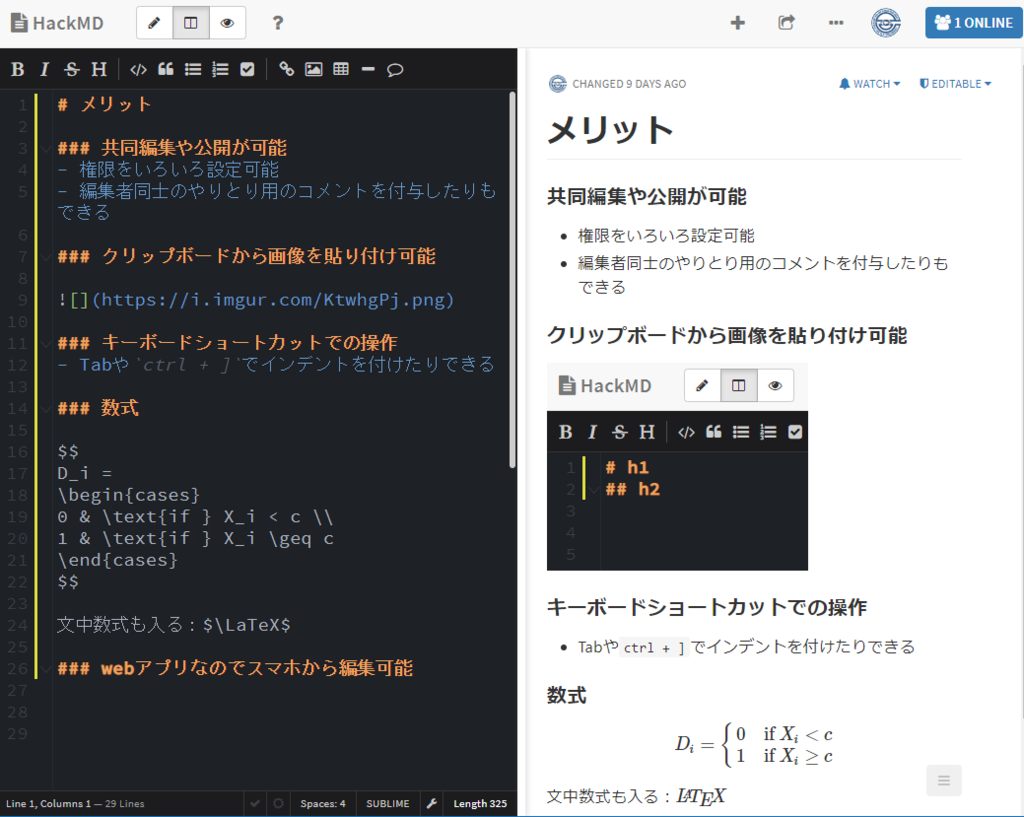Click the editor vertical scrollbar
1024x817 pixels.
(x=512, y=280)
